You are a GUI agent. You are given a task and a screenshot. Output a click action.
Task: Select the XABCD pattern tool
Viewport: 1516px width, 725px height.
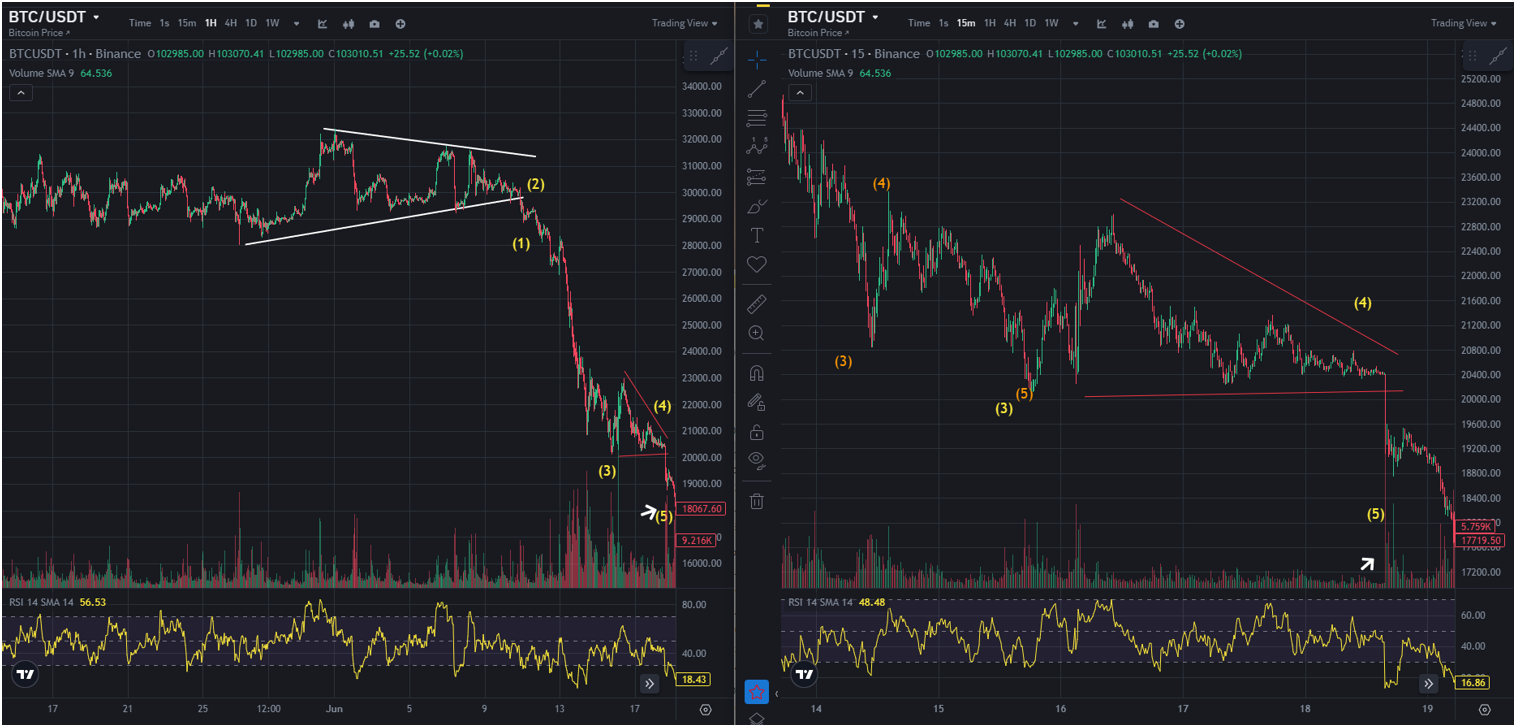click(x=757, y=147)
